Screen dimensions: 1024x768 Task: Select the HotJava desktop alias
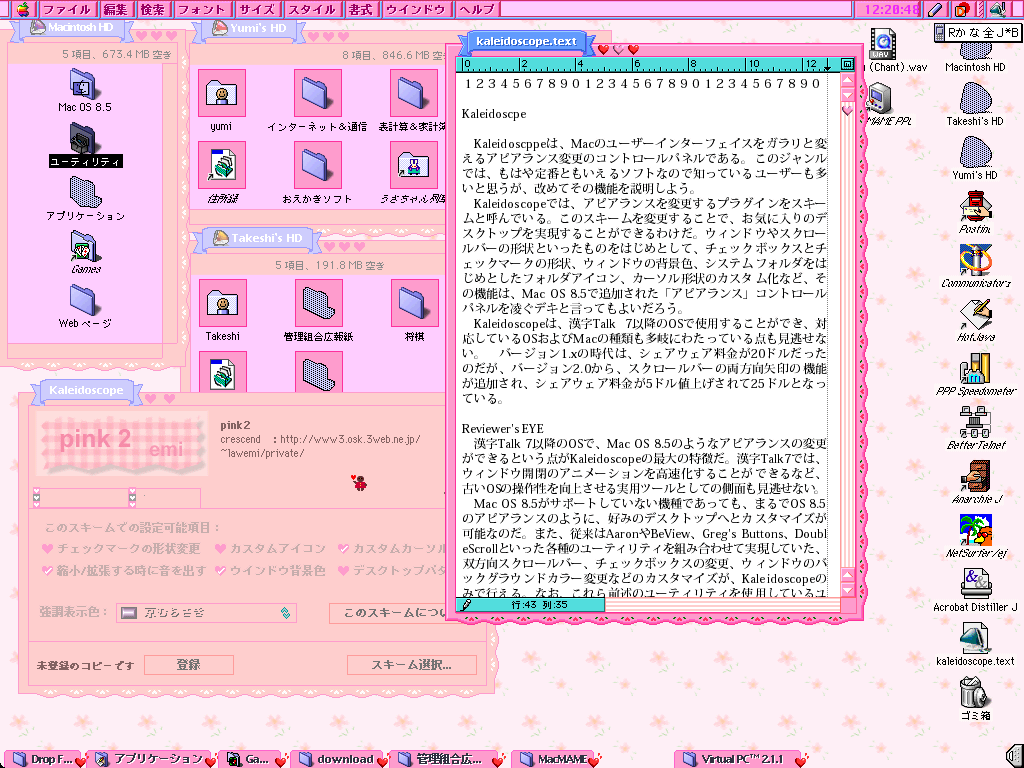click(x=975, y=315)
